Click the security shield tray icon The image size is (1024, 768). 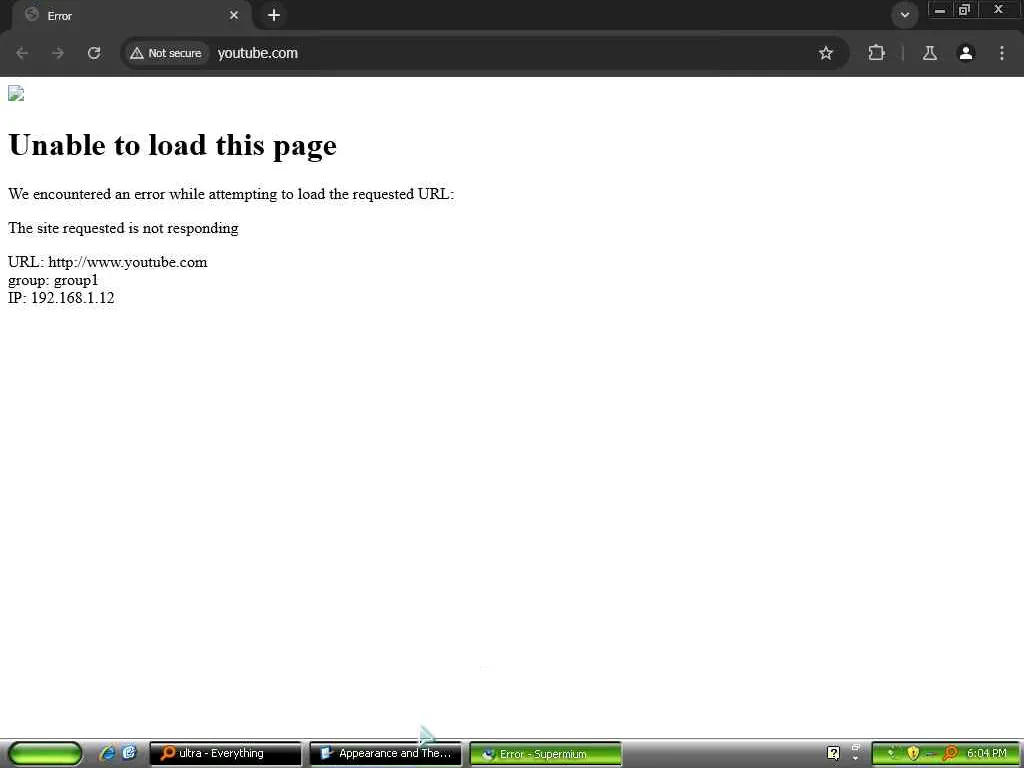pyautogui.click(x=913, y=753)
